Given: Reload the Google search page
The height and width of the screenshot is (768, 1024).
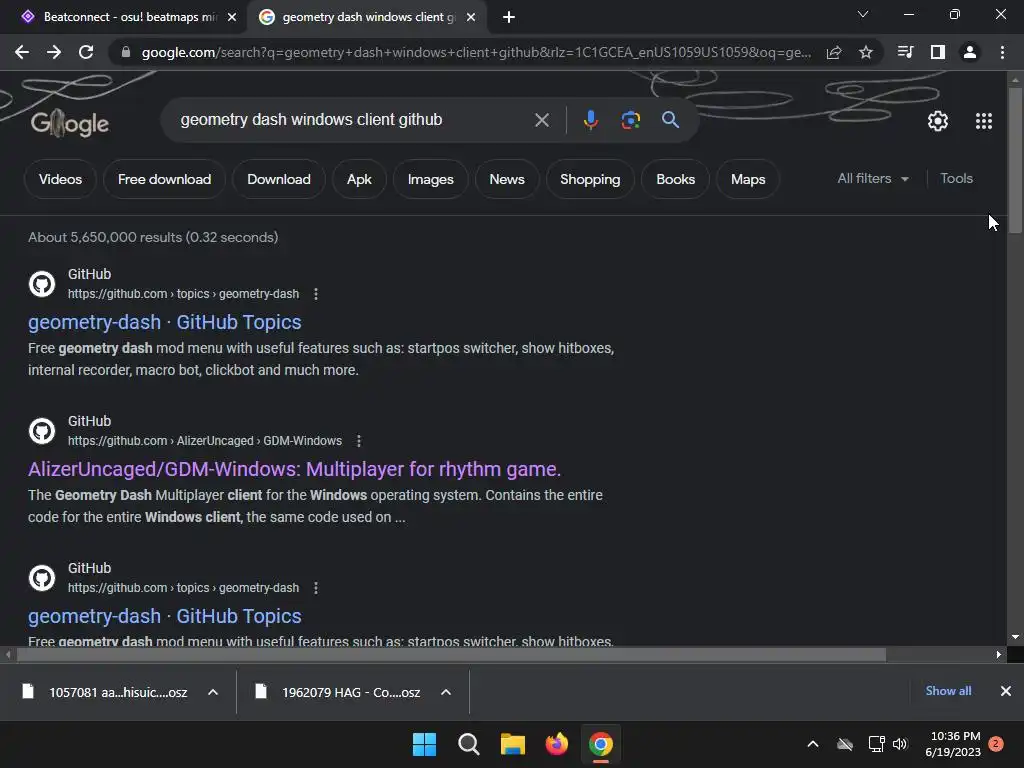Looking at the screenshot, I should [x=86, y=52].
